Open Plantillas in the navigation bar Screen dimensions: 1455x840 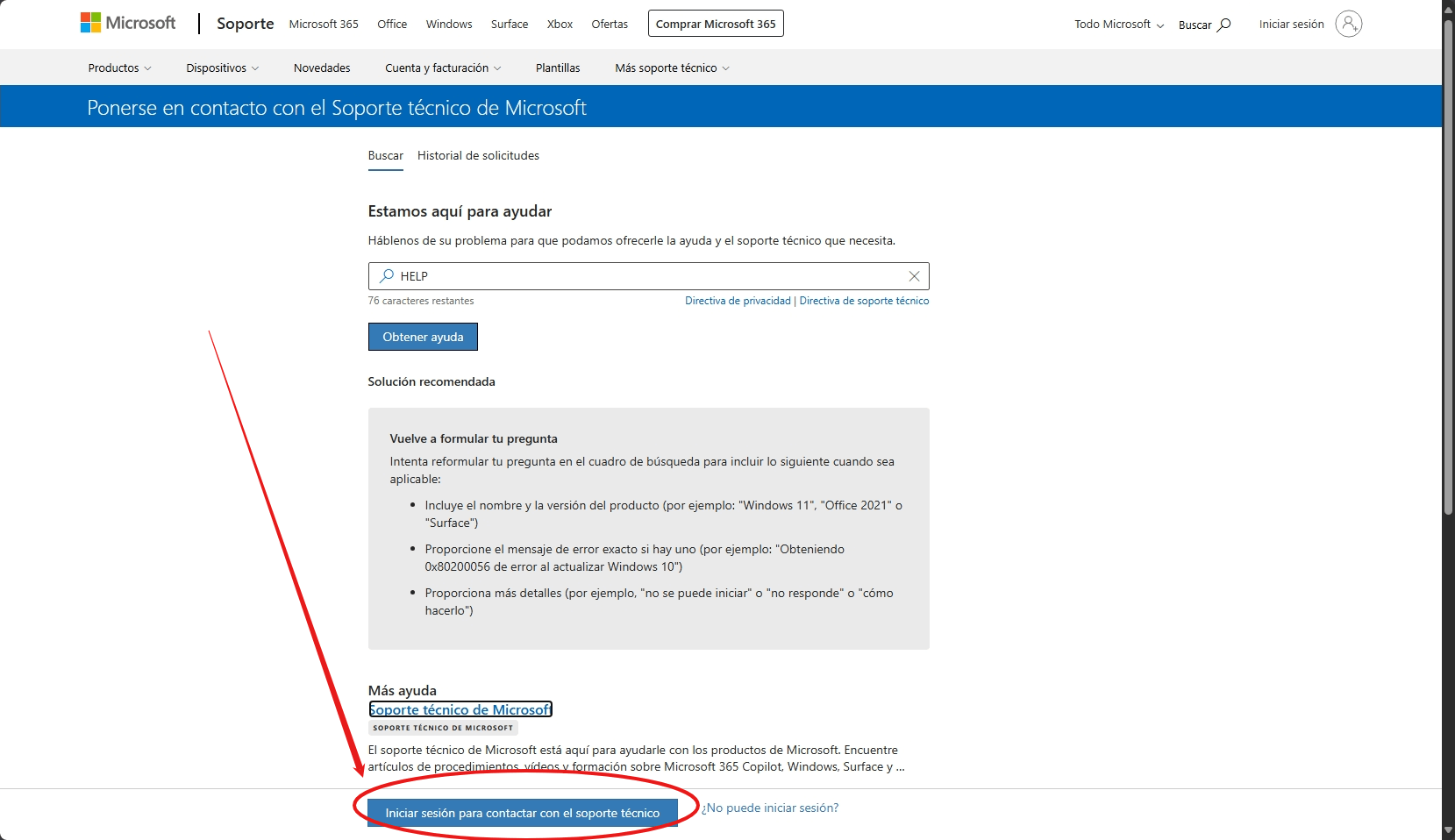coord(558,68)
